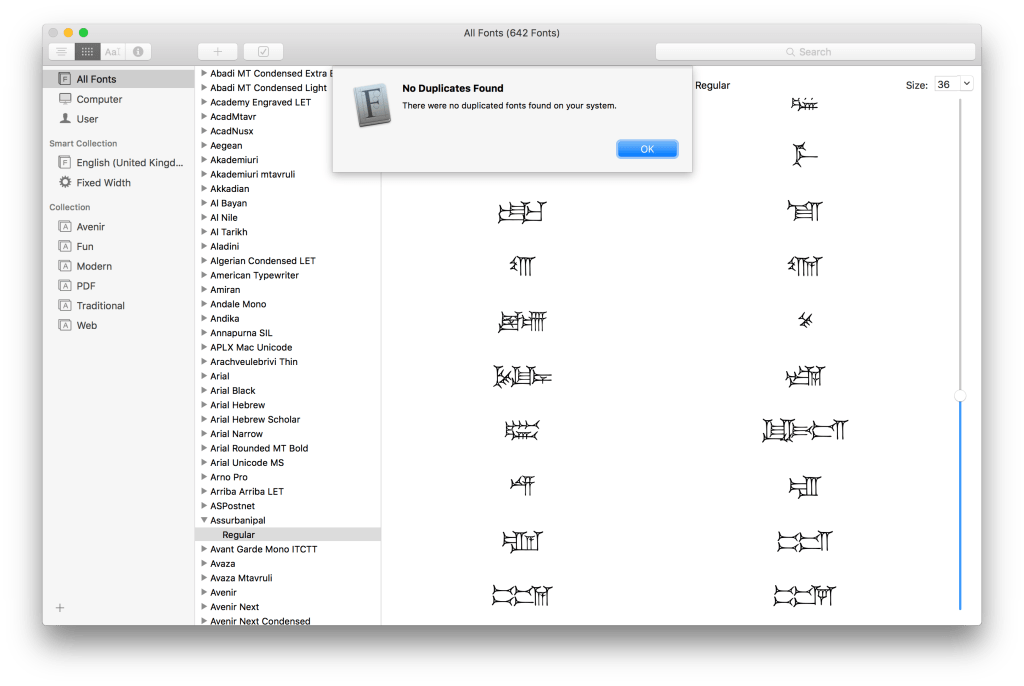Click the Search field in toolbar
Screen dimensions: 1024x686
click(814, 52)
